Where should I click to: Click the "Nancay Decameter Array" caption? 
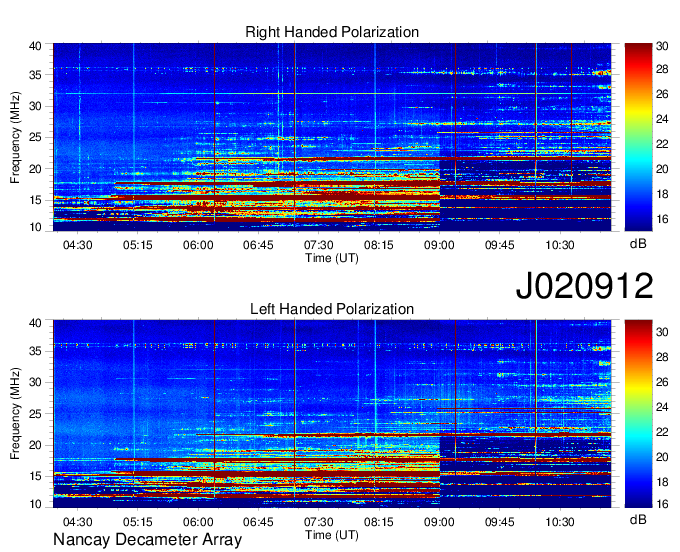click(147, 540)
